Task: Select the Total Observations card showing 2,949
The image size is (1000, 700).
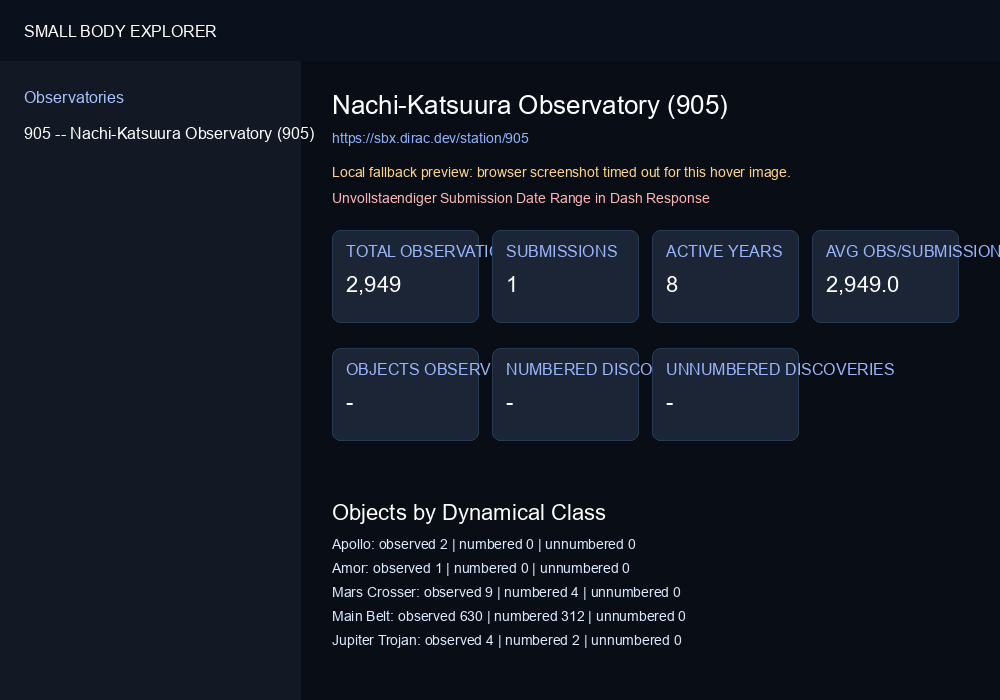Action: [405, 276]
